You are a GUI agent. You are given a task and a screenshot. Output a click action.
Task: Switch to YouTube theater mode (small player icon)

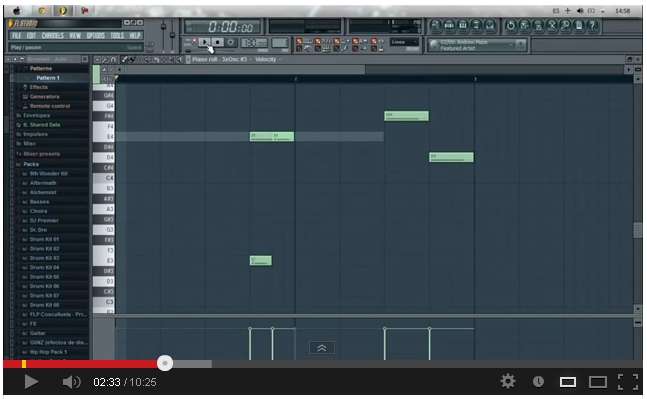[568, 382]
